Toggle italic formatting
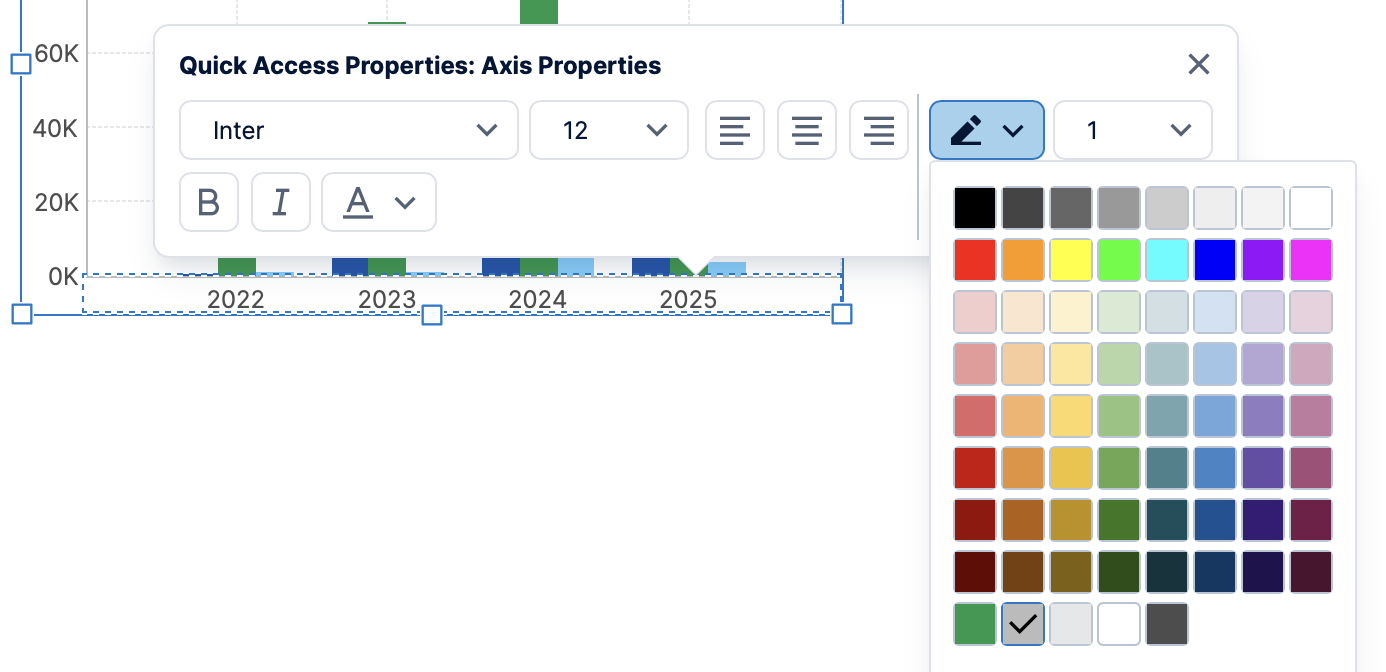Image resolution: width=1386 pixels, height=672 pixels. tap(281, 202)
